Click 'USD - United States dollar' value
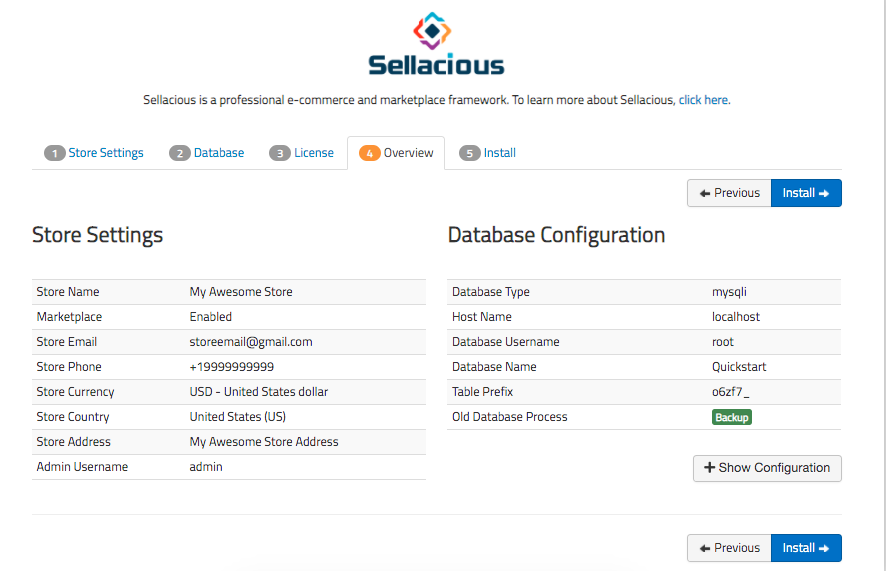The height and width of the screenshot is (571, 886). (259, 392)
